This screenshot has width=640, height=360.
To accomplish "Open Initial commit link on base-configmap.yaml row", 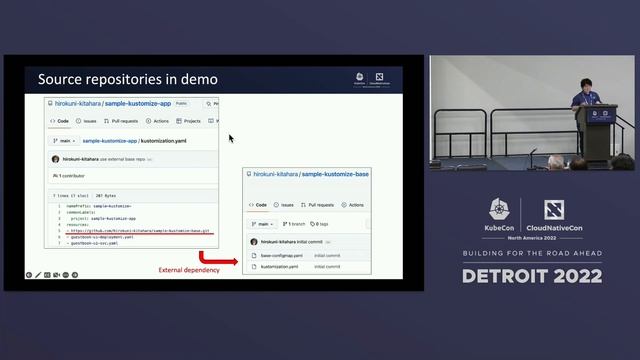I will point(327,256).
